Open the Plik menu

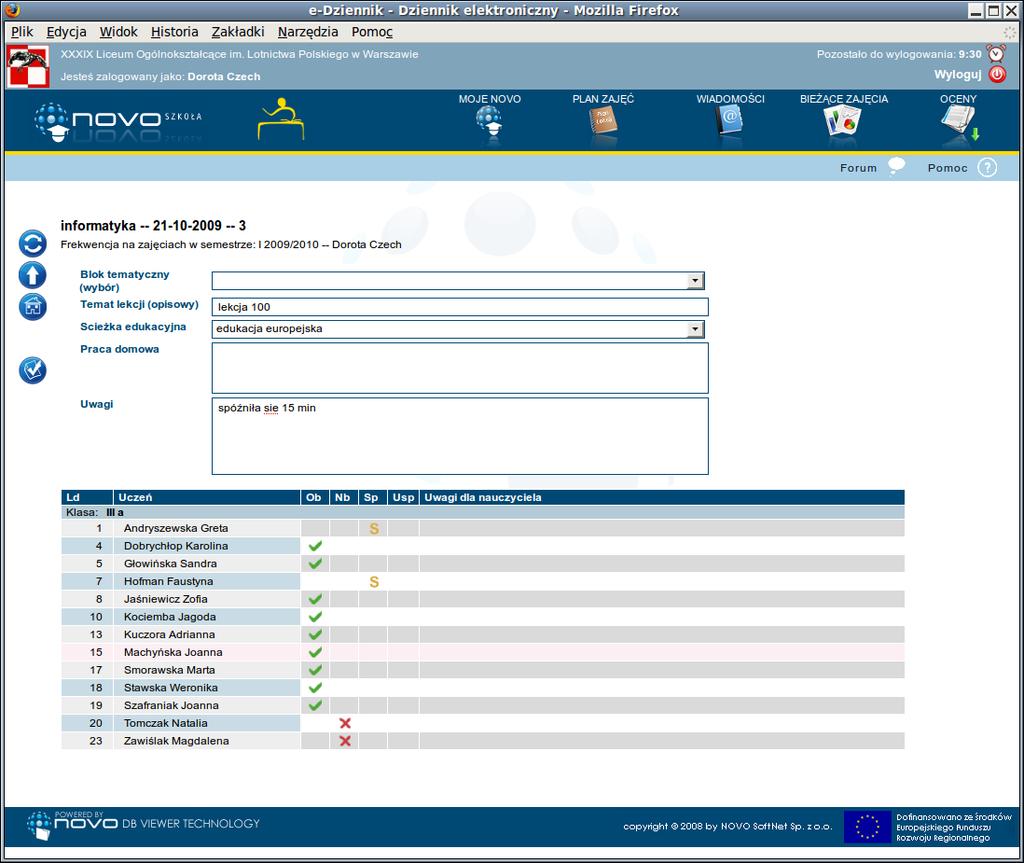coord(22,32)
